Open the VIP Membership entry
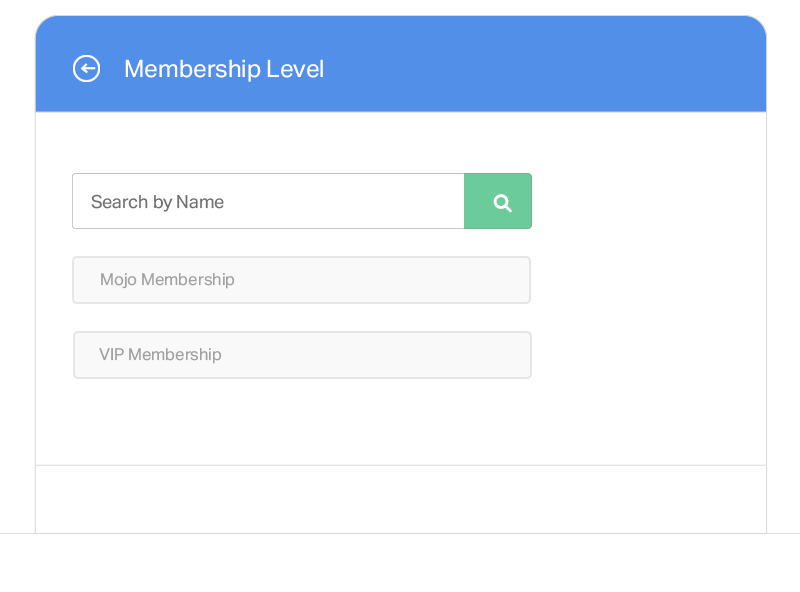The image size is (800, 592). pyautogui.click(x=303, y=355)
